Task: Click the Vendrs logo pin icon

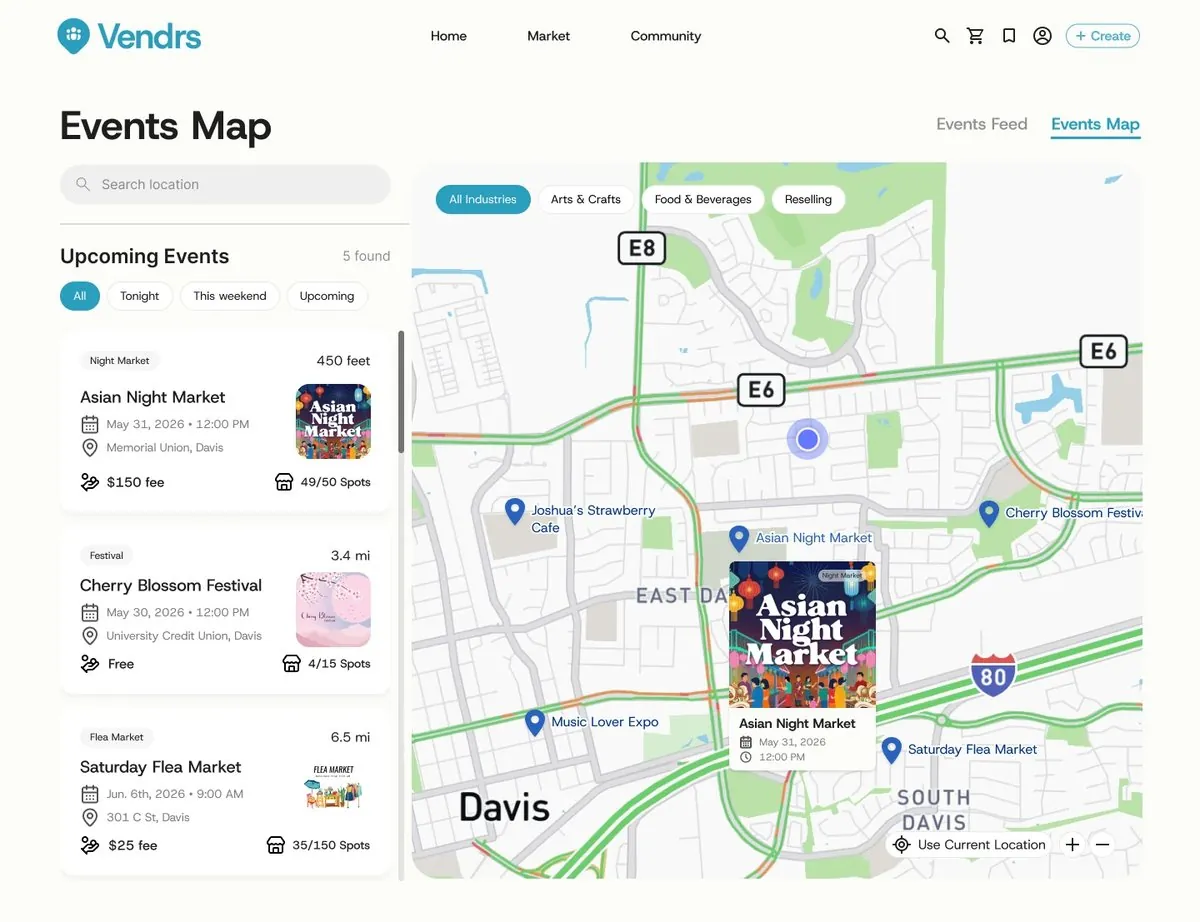Action: tap(73, 36)
